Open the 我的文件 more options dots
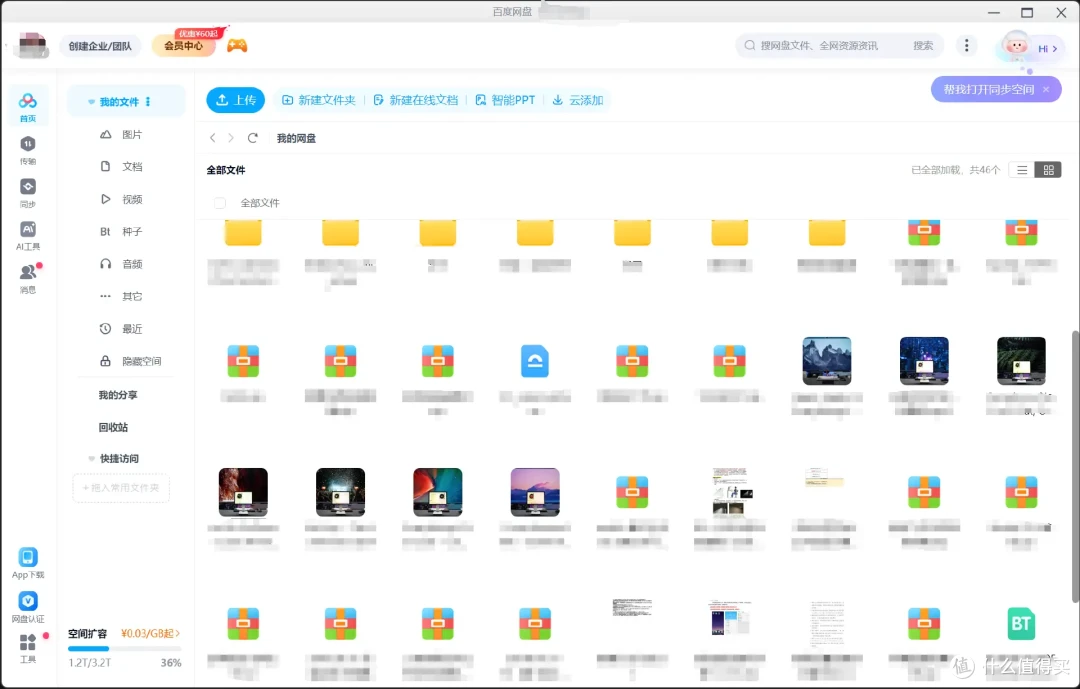Screen dimensions: 1080x689 pyautogui.click(x=148, y=101)
